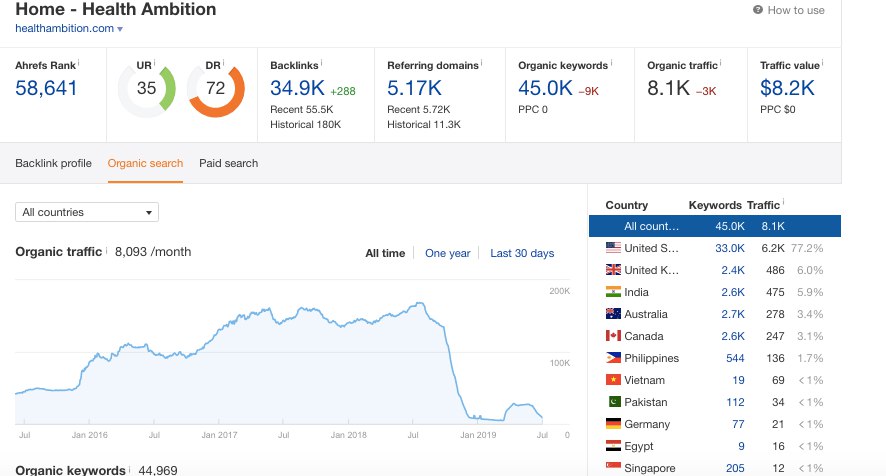Select the Organic search tab
Screen dimensions: 886x476
pos(145,163)
